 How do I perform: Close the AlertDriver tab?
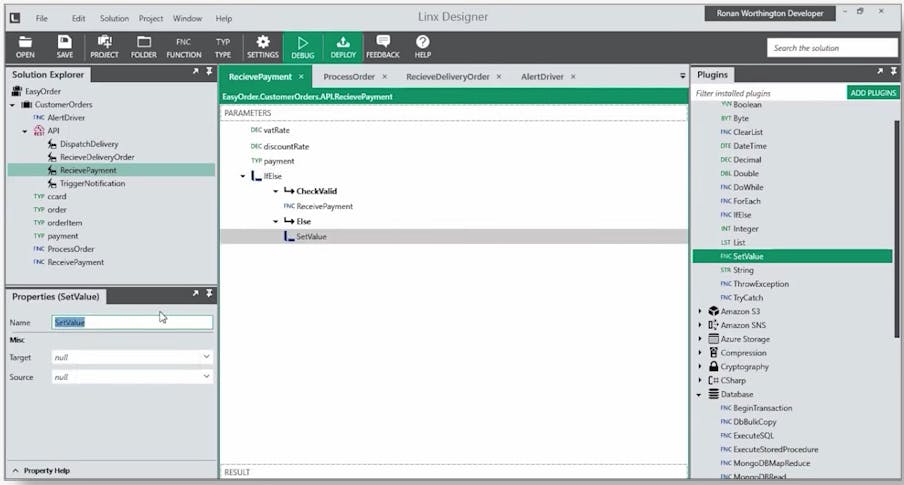coord(573,77)
